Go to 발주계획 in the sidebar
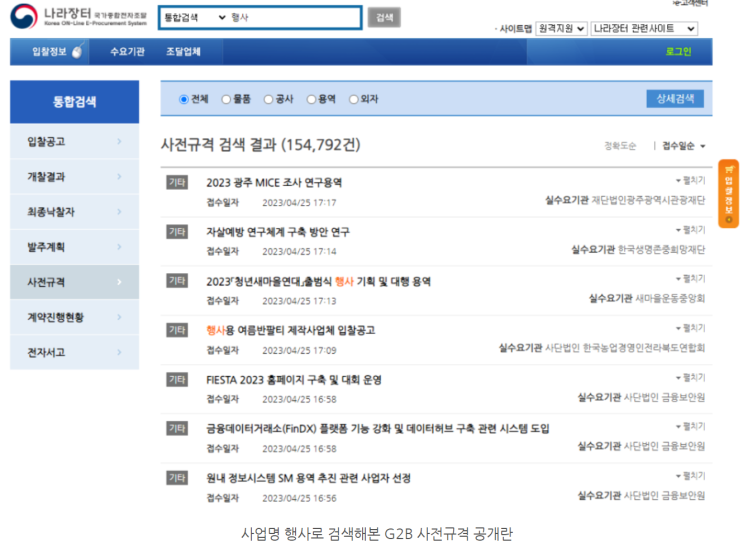The height and width of the screenshot is (548, 743). (74, 247)
